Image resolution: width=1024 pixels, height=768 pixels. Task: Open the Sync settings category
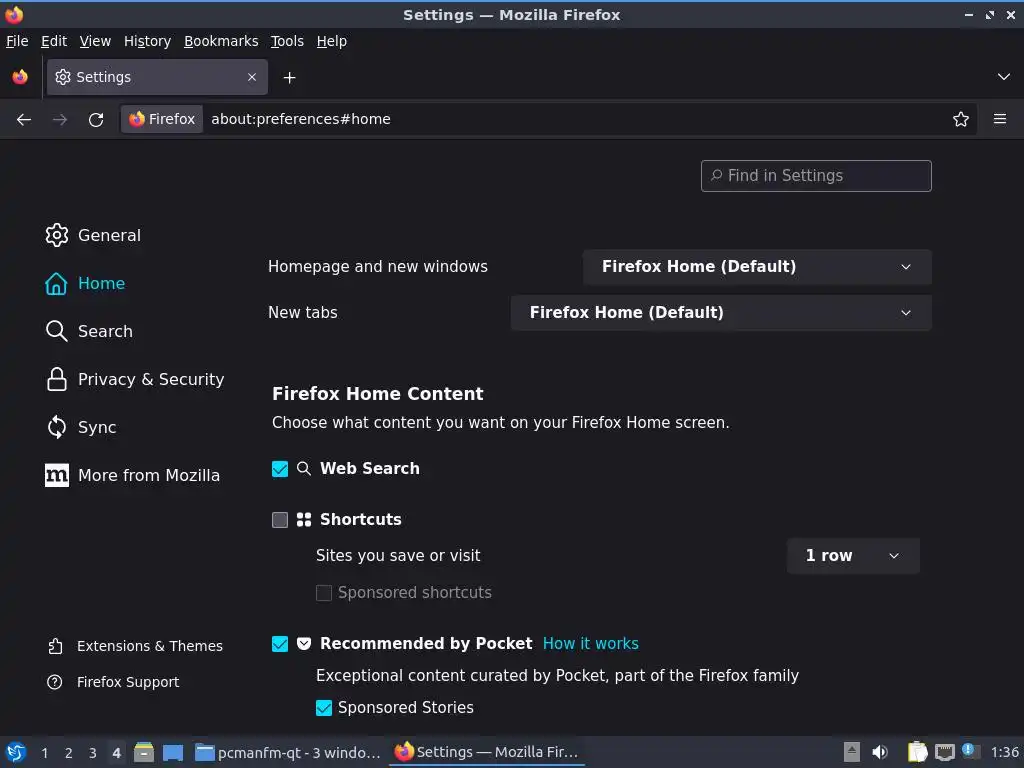coord(81,427)
